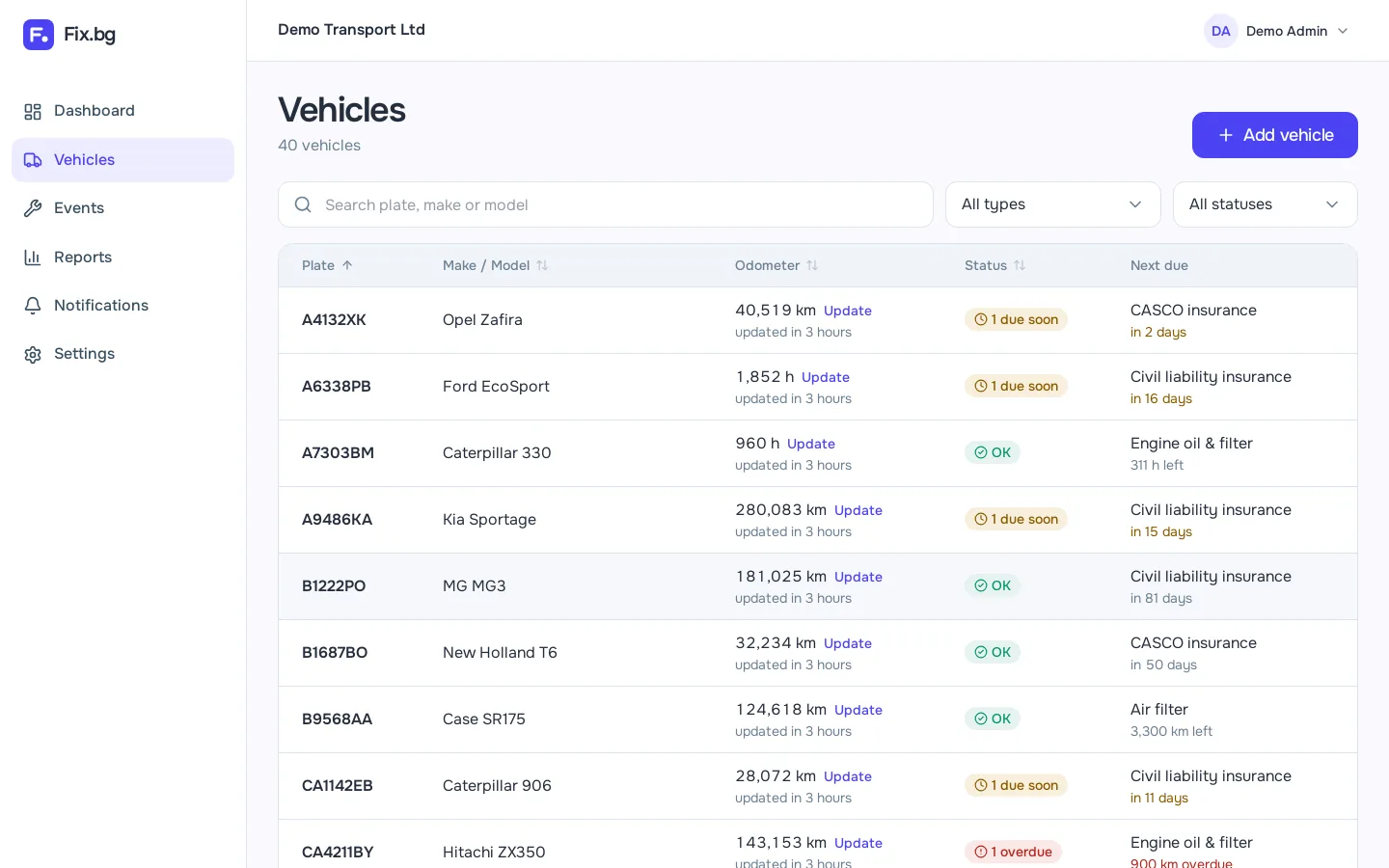1389x868 pixels.
Task: Update odometer for MG MG3
Action: pos(858,577)
